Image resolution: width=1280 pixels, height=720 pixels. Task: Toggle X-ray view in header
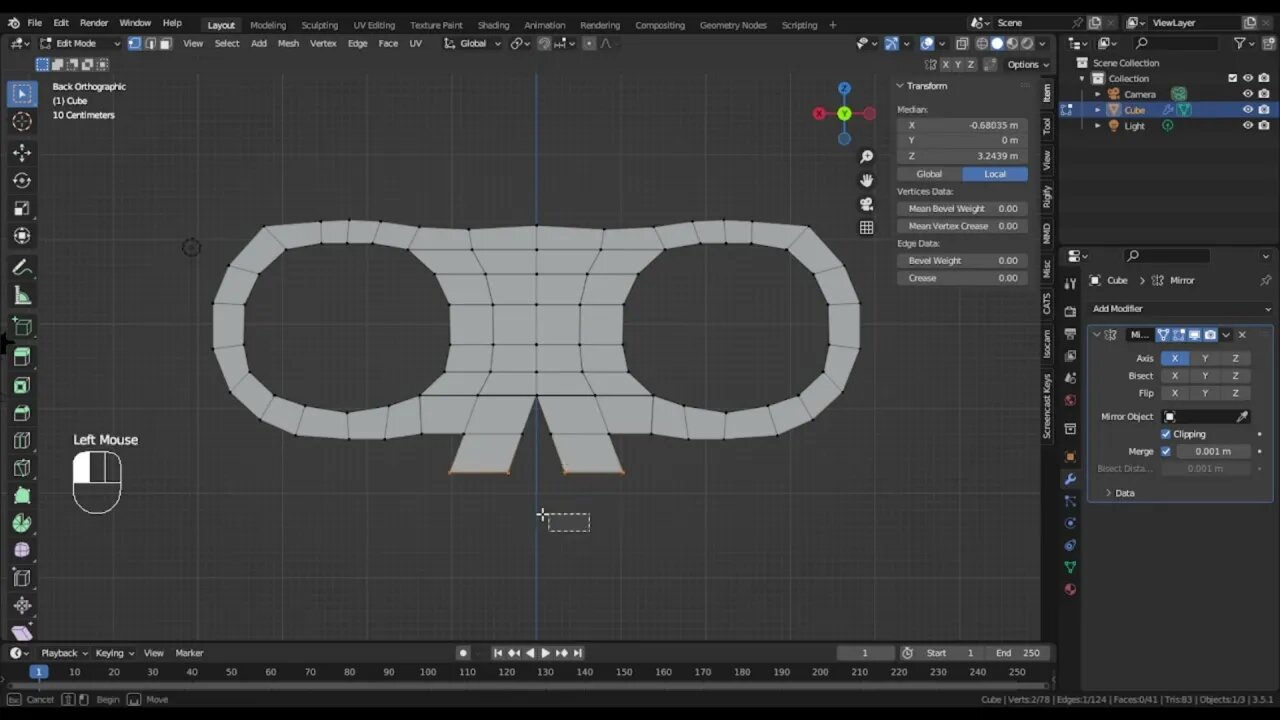pyautogui.click(x=961, y=43)
